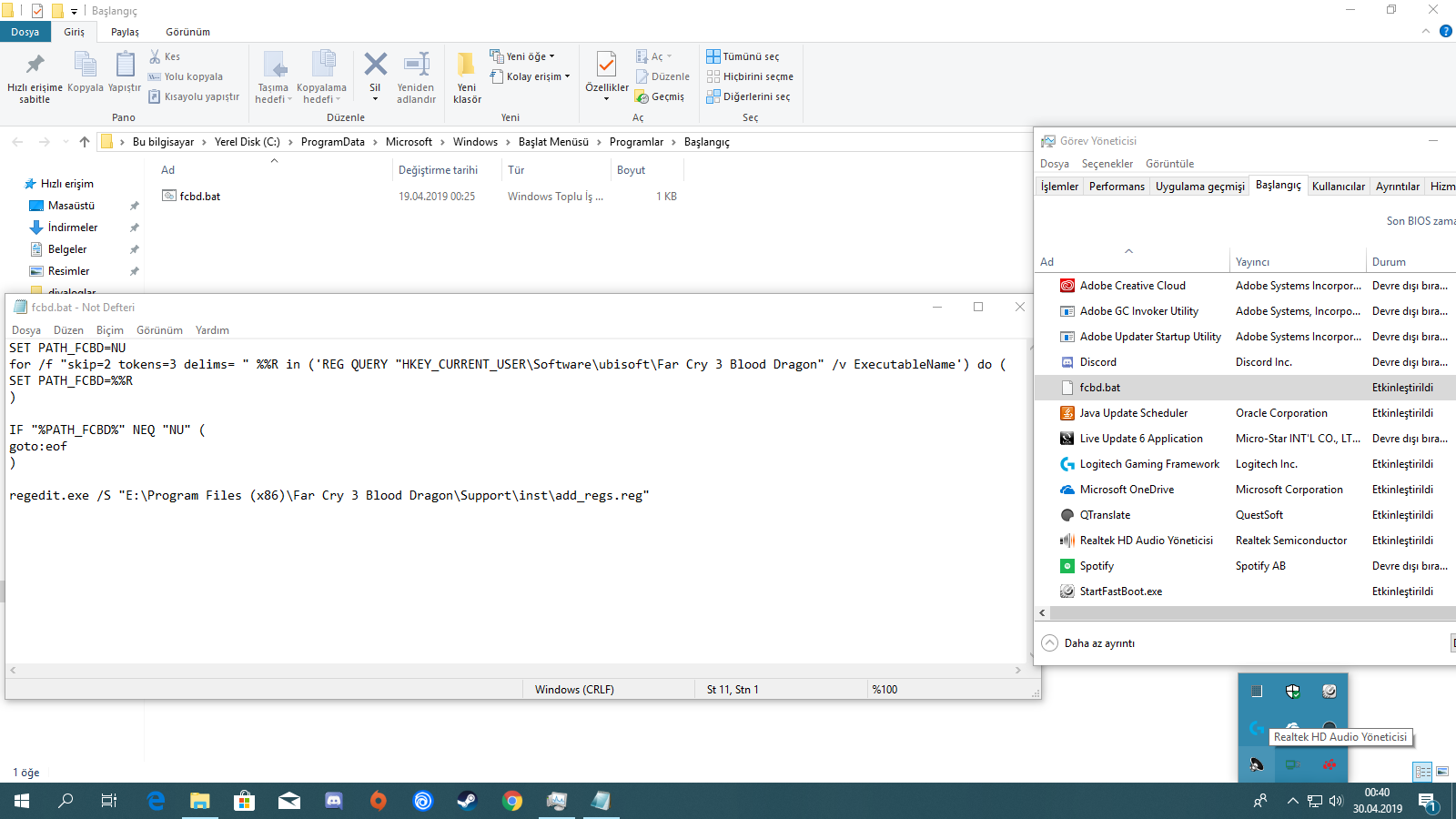Click the Kopyala (Copy) ribbon icon
The height and width of the screenshot is (819, 1456).
pos(85,65)
